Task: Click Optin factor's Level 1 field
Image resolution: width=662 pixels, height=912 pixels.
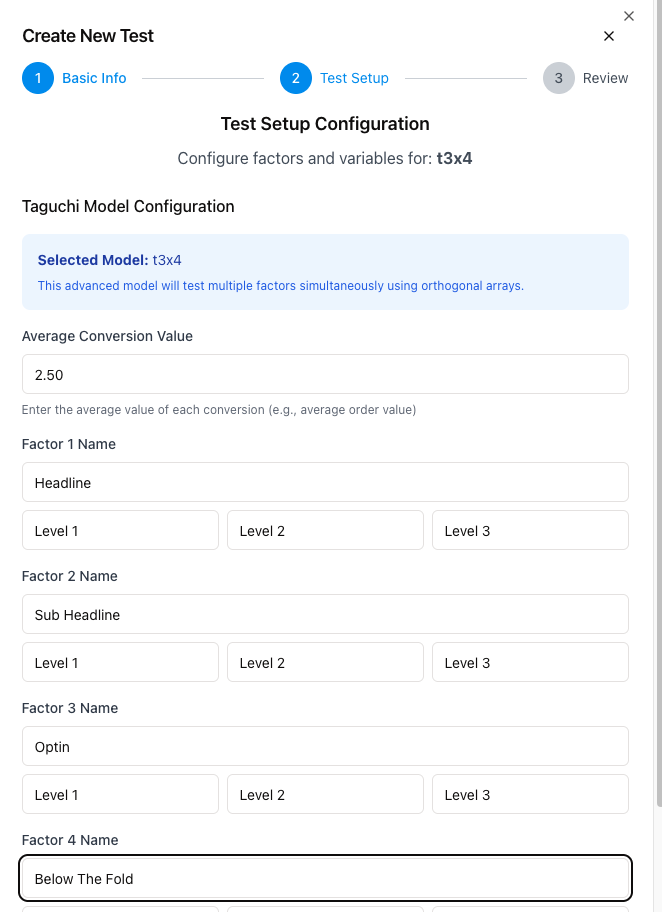Action: point(120,794)
